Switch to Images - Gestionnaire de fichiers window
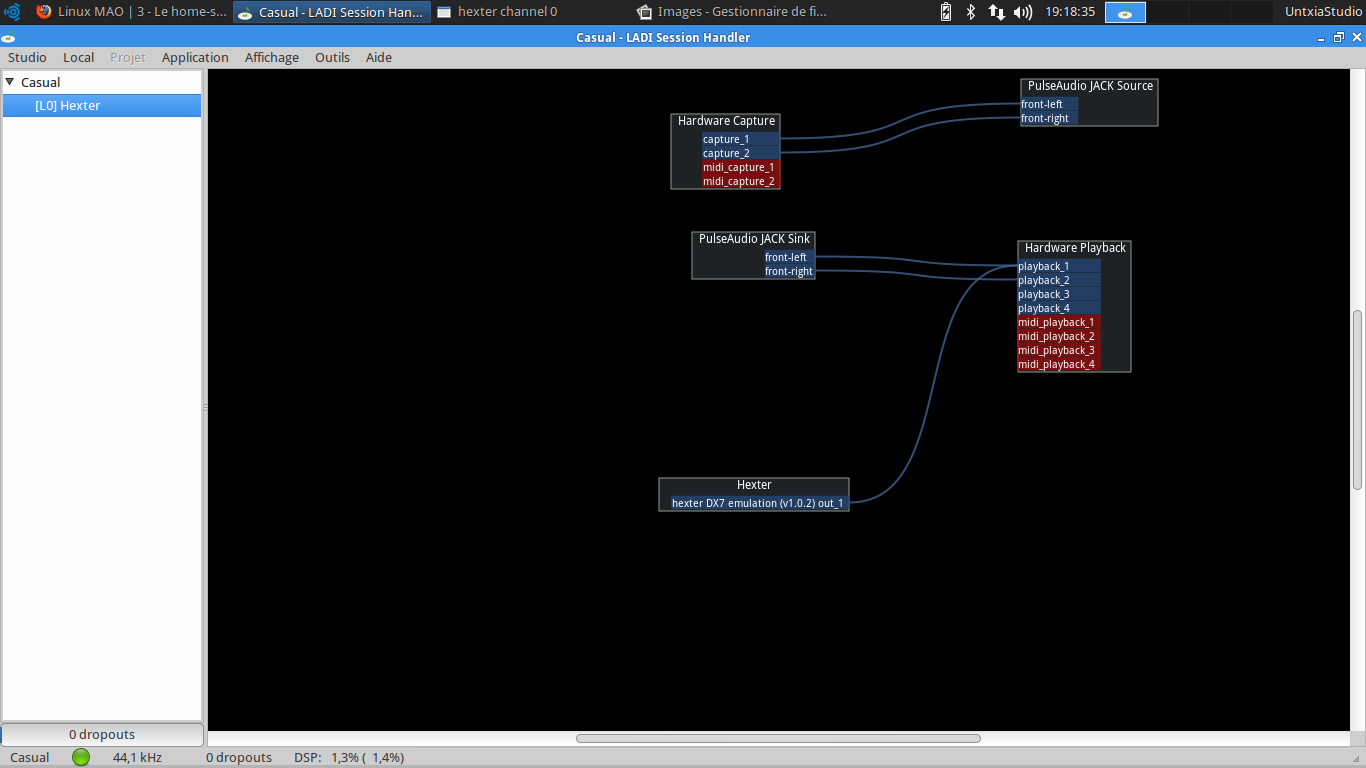 pos(732,12)
